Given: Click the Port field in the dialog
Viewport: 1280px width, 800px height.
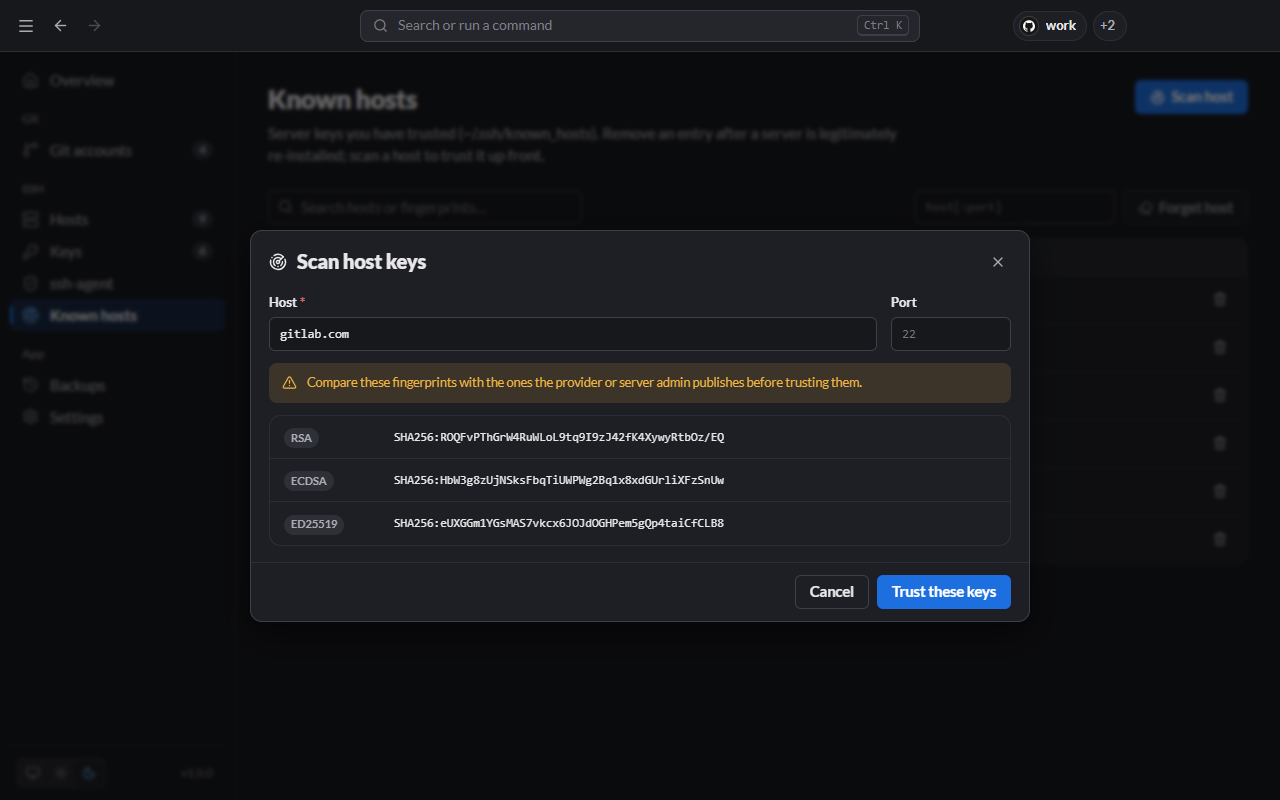Looking at the screenshot, I should pos(951,334).
